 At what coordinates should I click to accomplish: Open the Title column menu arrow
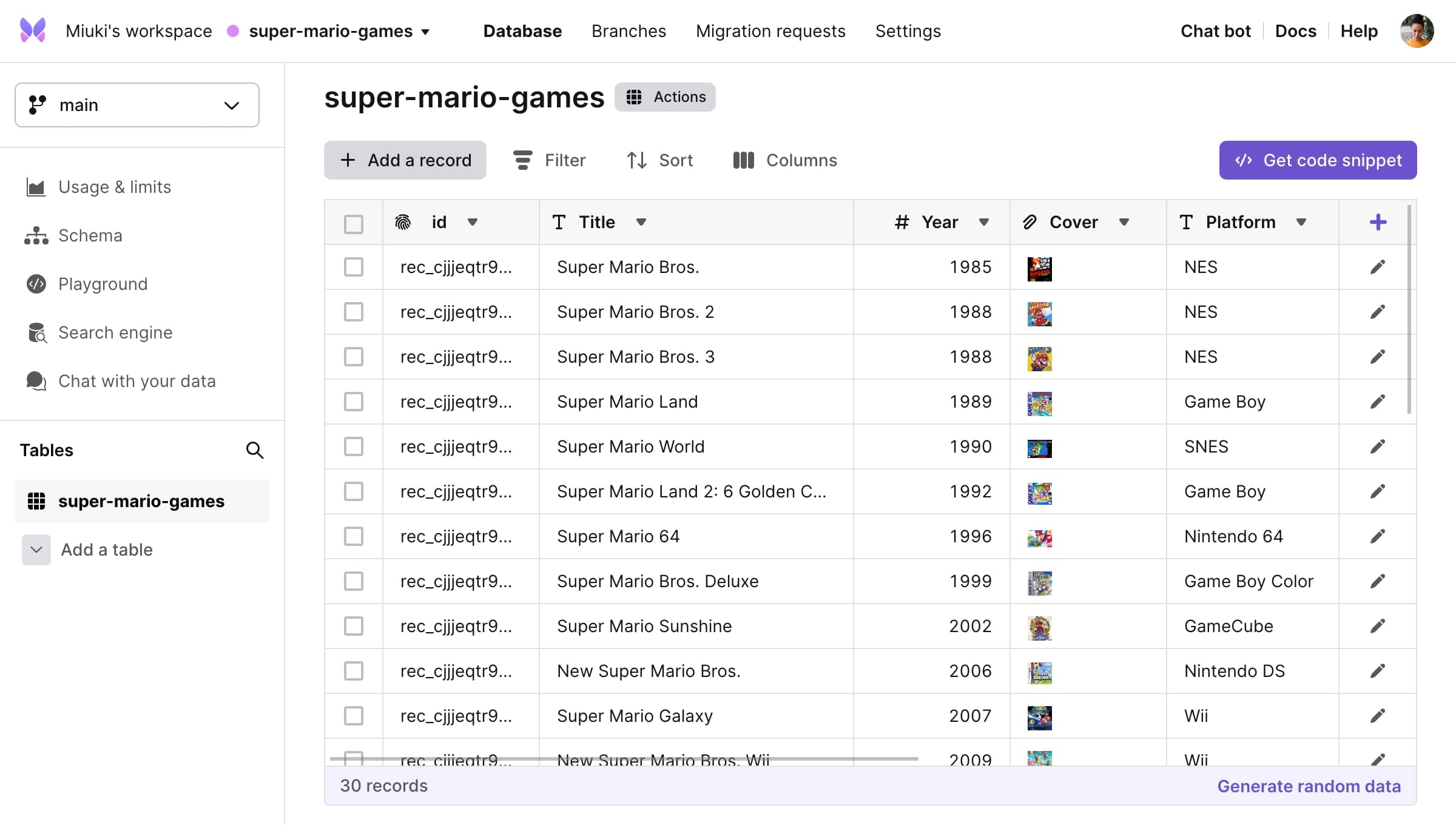coord(641,222)
